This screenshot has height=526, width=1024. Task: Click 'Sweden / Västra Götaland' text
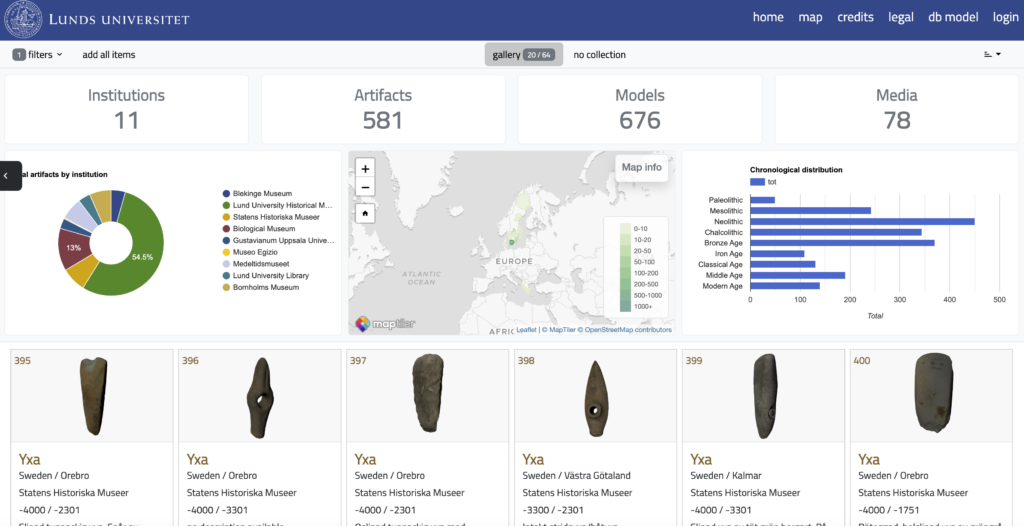pyautogui.click(x=577, y=476)
